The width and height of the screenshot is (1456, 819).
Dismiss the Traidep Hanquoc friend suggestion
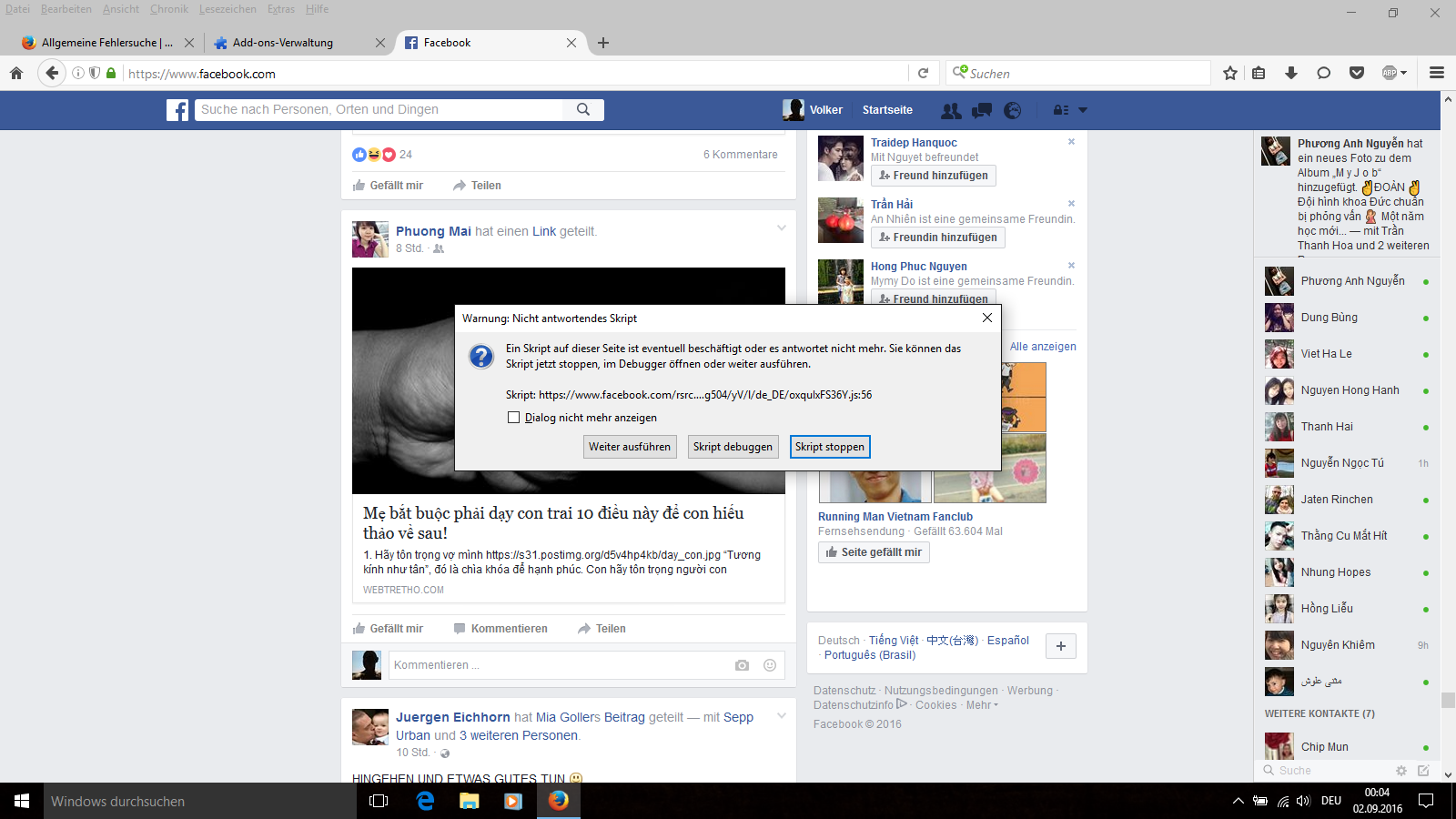click(x=1071, y=142)
